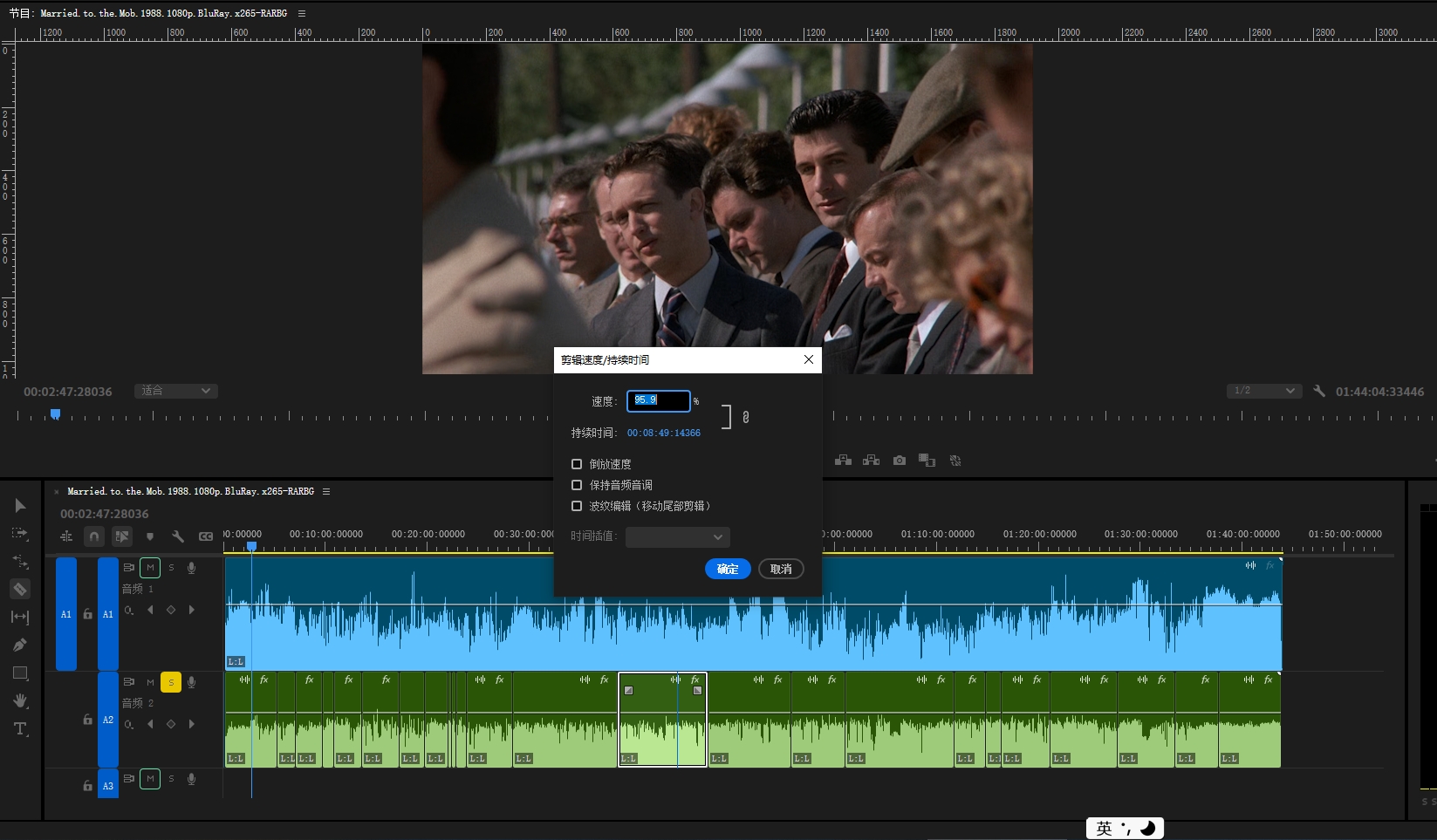Select the Type tool
The image size is (1437, 840).
point(20,729)
